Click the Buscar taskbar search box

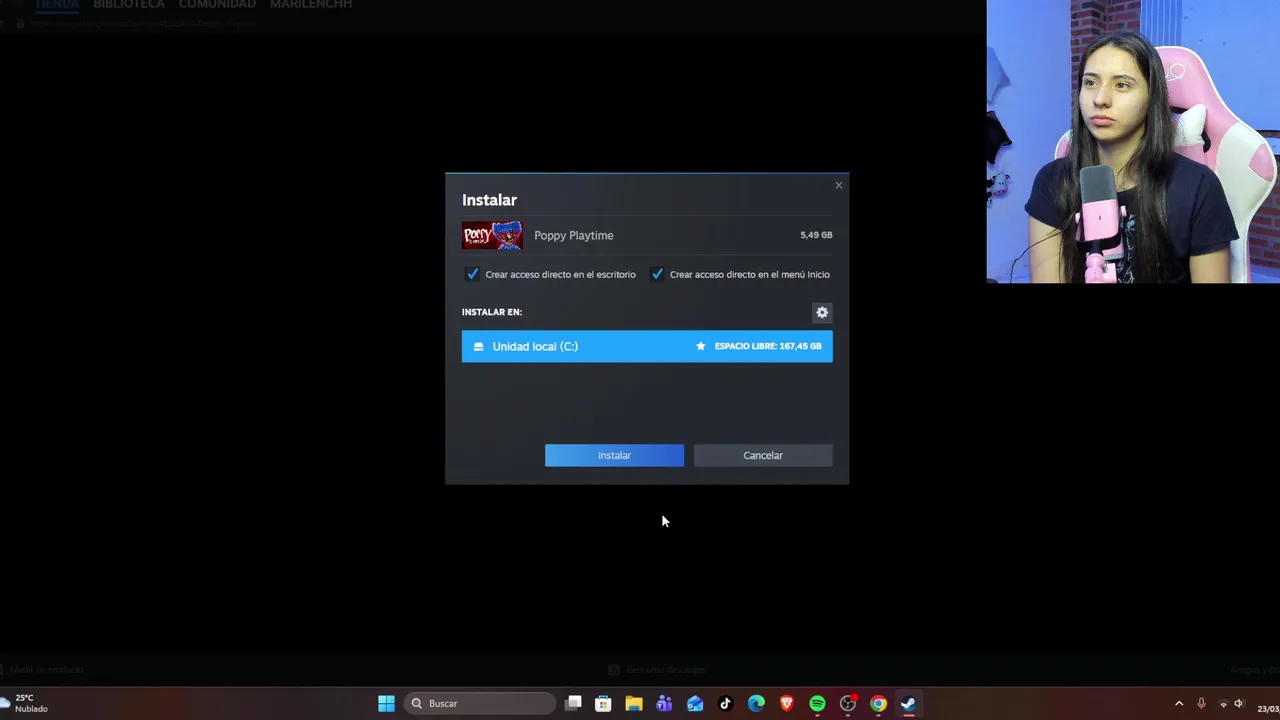481,704
